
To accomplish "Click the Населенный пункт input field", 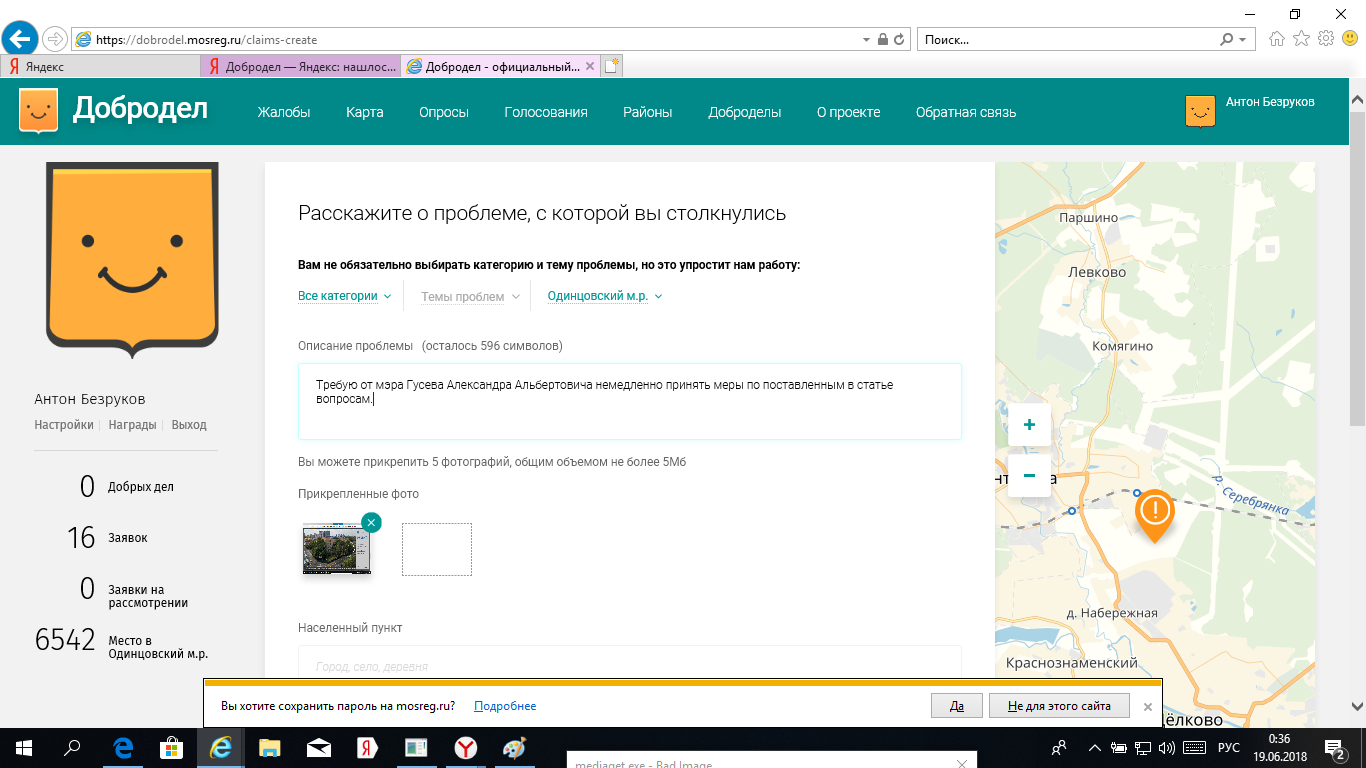I will click(629, 665).
